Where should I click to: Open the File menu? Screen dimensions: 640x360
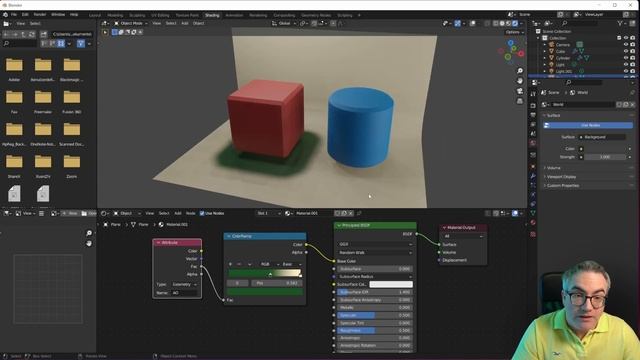point(13,14)
